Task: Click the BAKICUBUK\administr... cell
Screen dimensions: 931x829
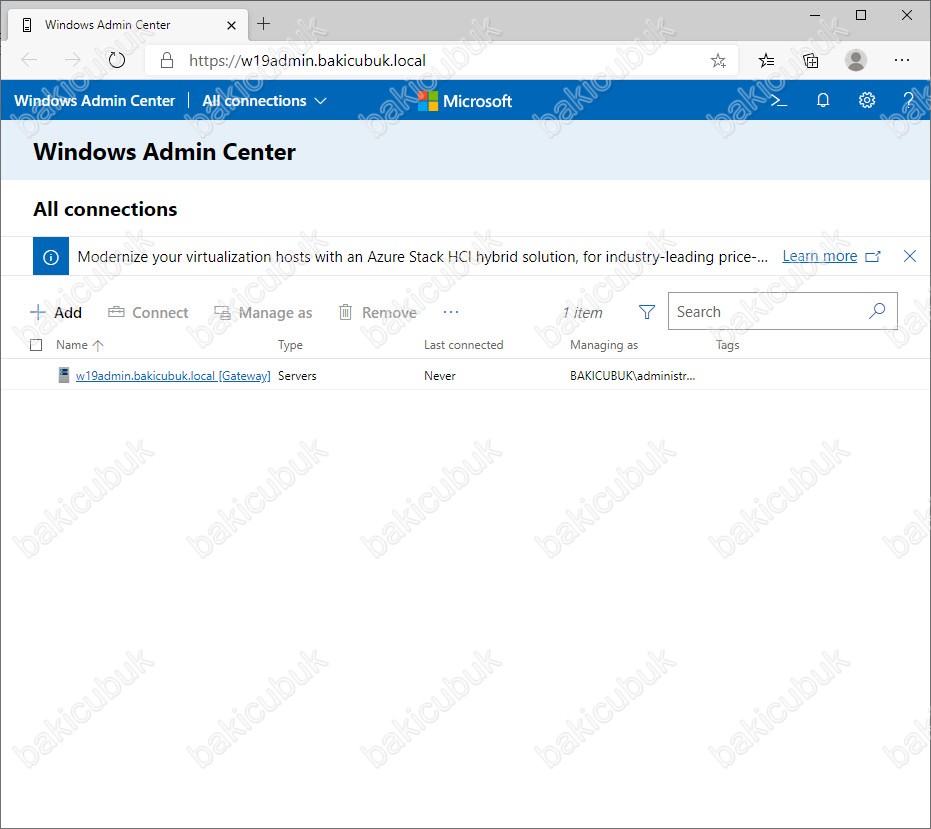Action: [x=632, y=376]
